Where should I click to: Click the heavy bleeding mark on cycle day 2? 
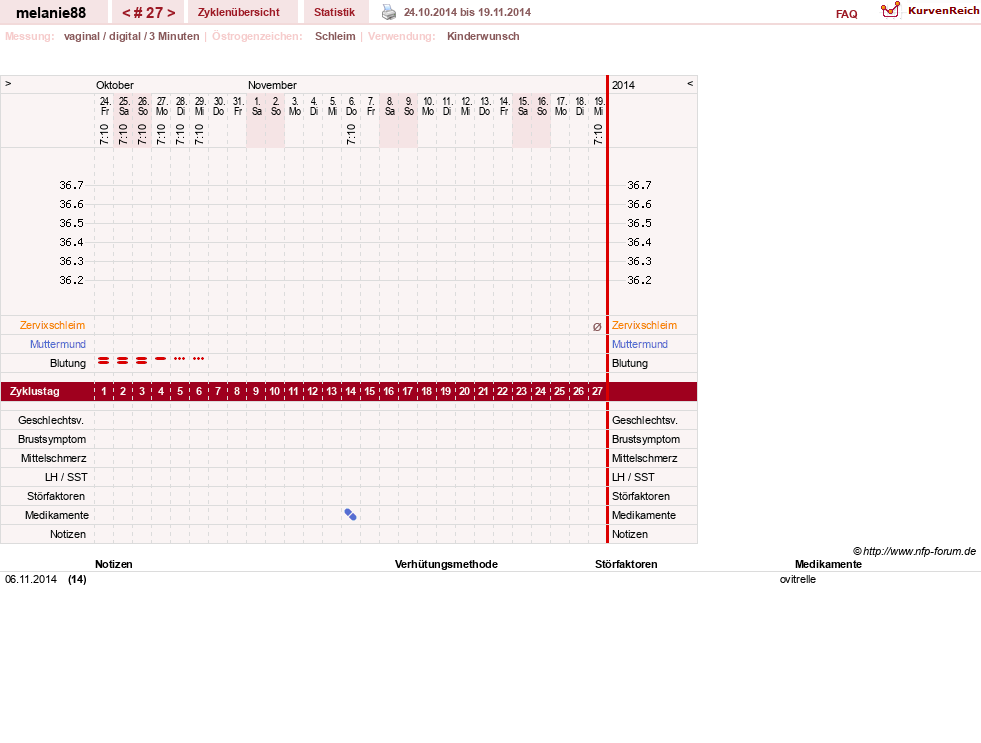pyautogui.click(x=123, y=360)
